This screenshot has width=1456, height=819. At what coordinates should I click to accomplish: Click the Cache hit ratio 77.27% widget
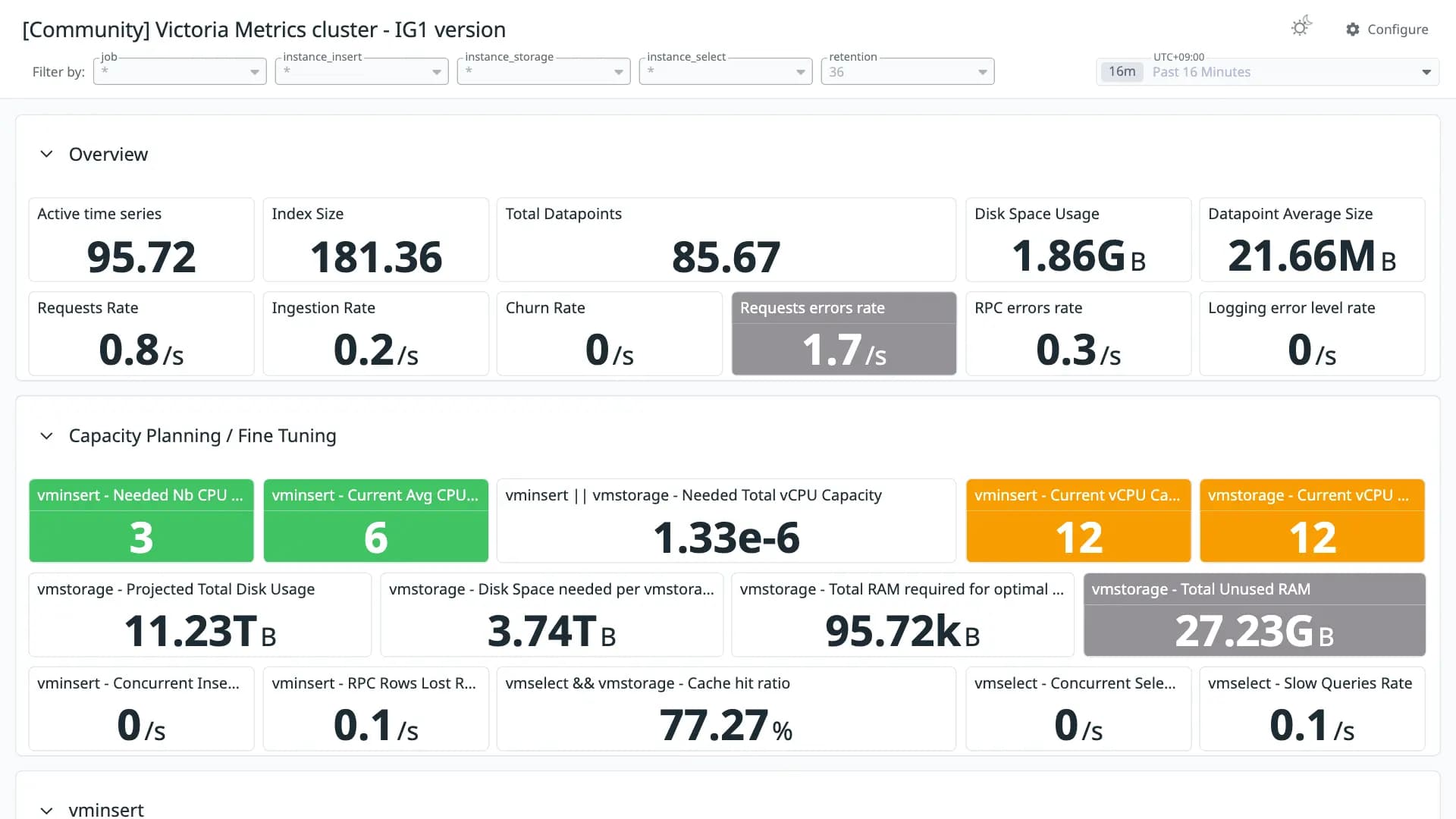(x=726, y=709)
